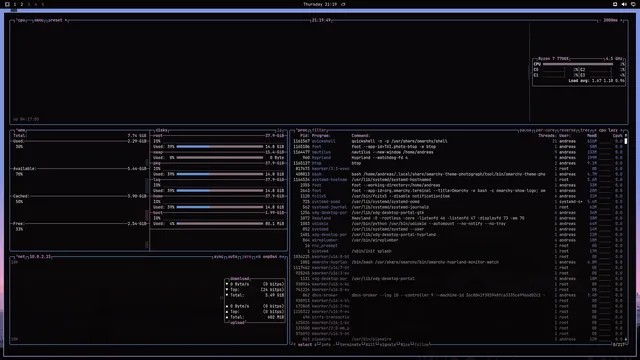Screen dimensions: 640x360
Task: Click the mem box title
Action: pos(21,130)
